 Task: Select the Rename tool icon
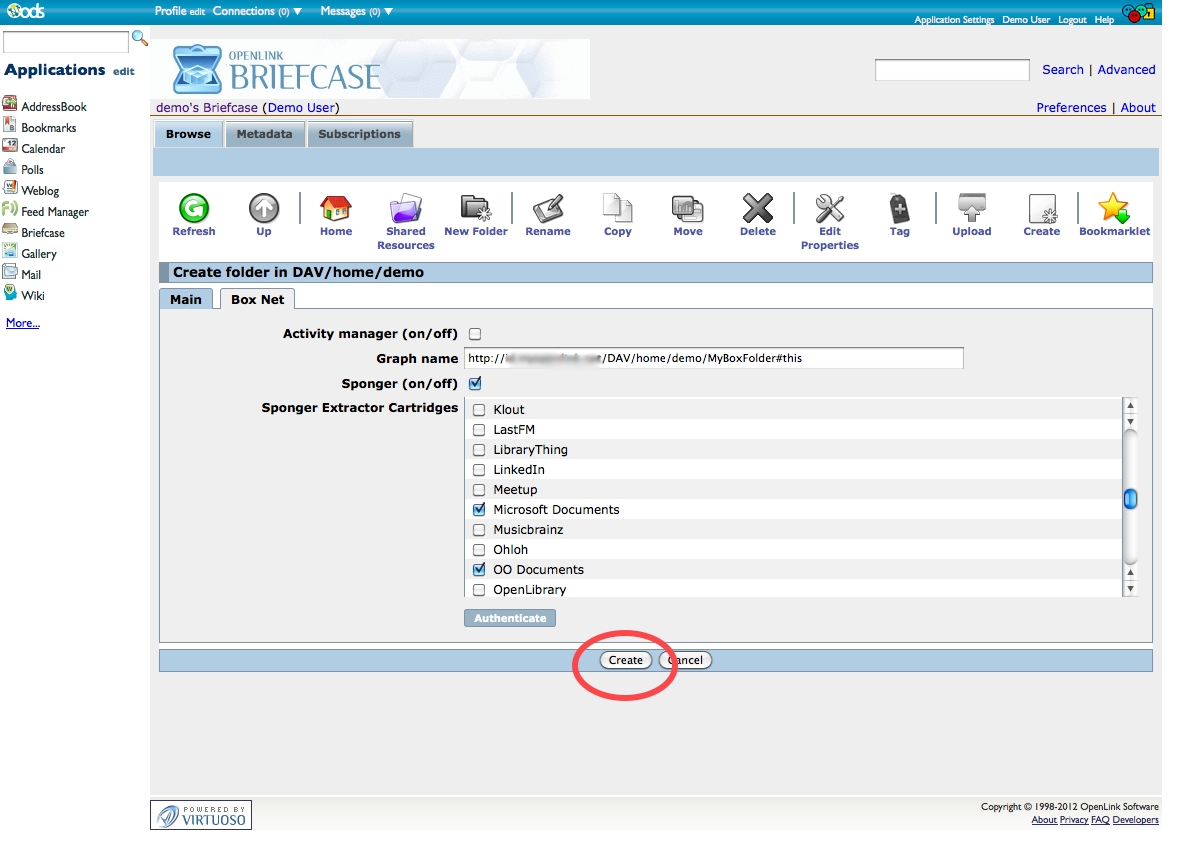[548, 209]
